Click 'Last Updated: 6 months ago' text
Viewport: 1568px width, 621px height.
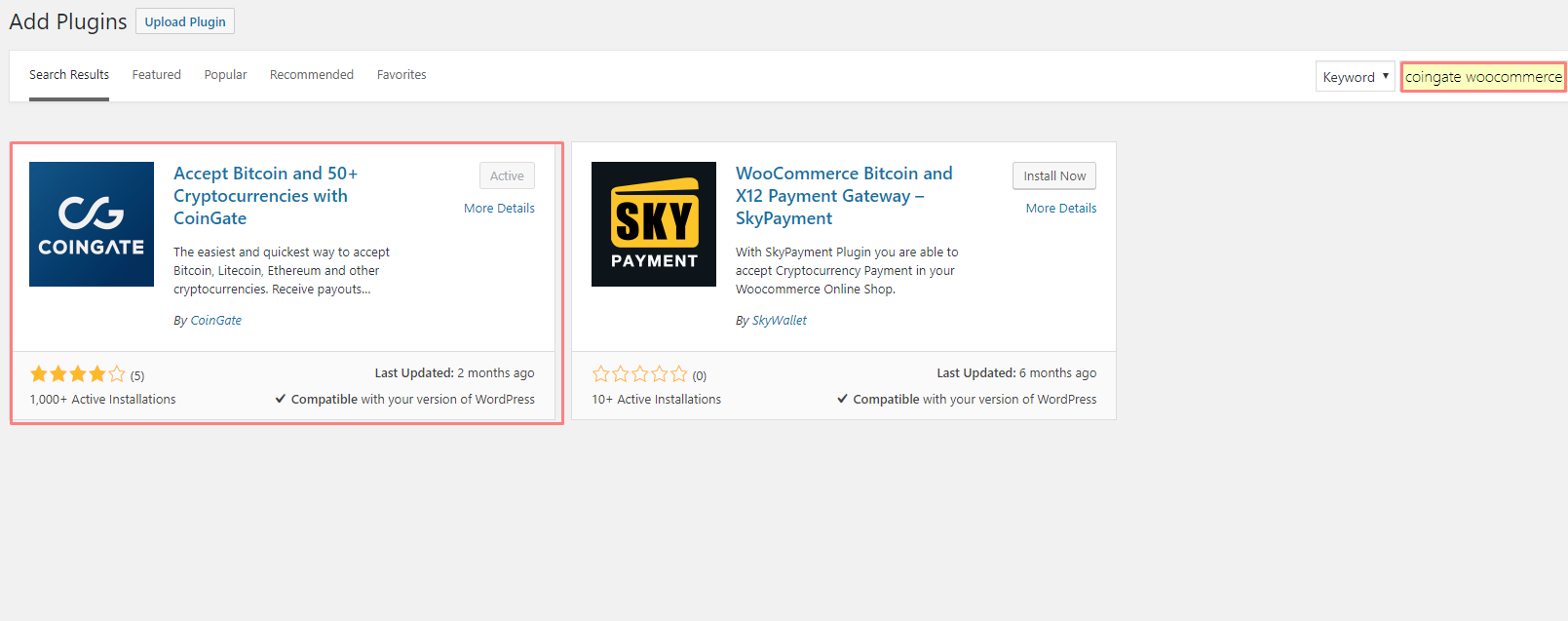1016,373
